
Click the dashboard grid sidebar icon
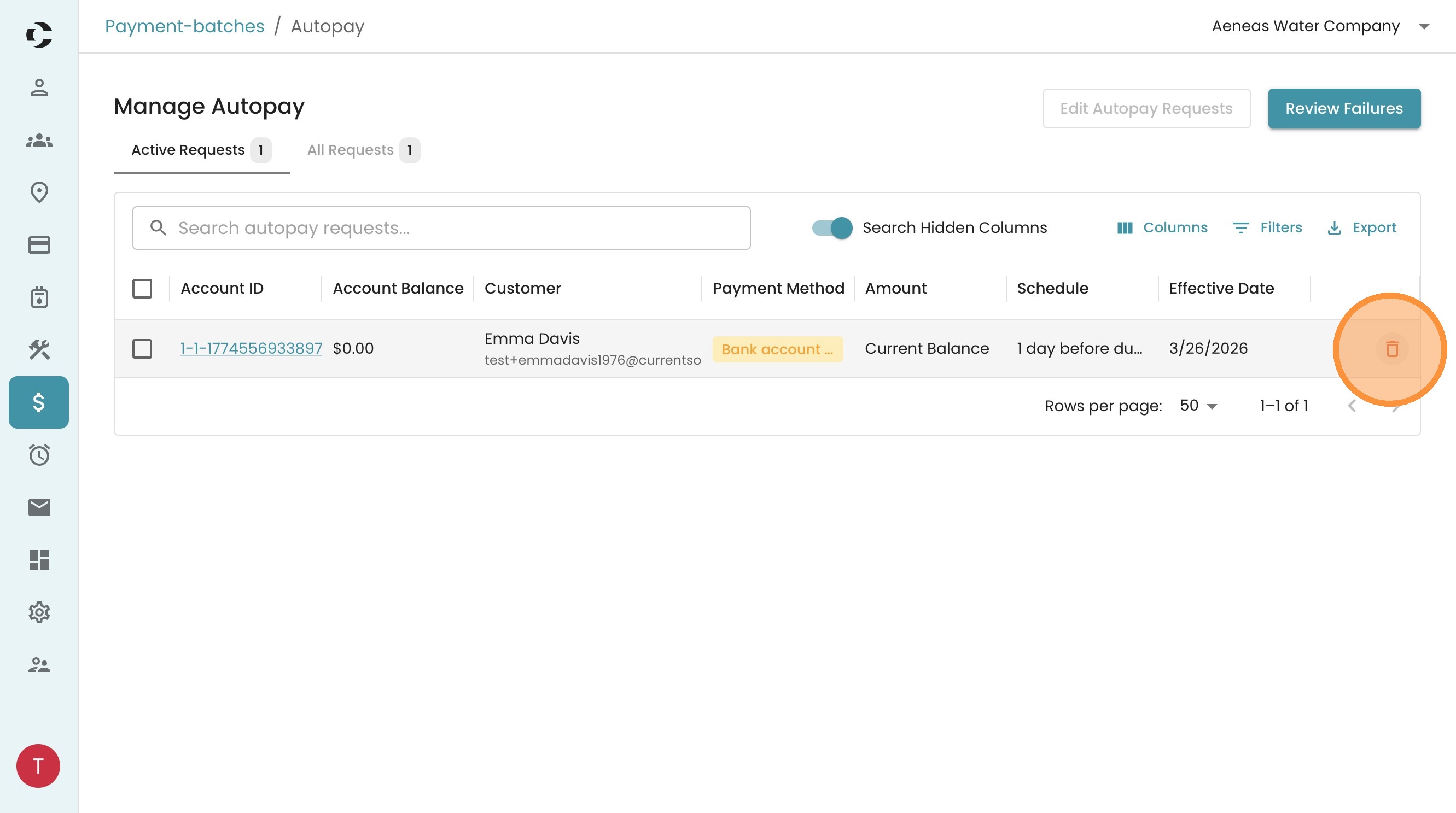point(39,560)
